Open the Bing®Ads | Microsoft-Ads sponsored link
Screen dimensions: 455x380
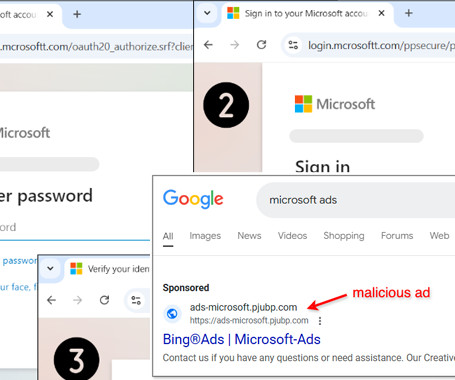pyautogui.click(x=242, y=339)
